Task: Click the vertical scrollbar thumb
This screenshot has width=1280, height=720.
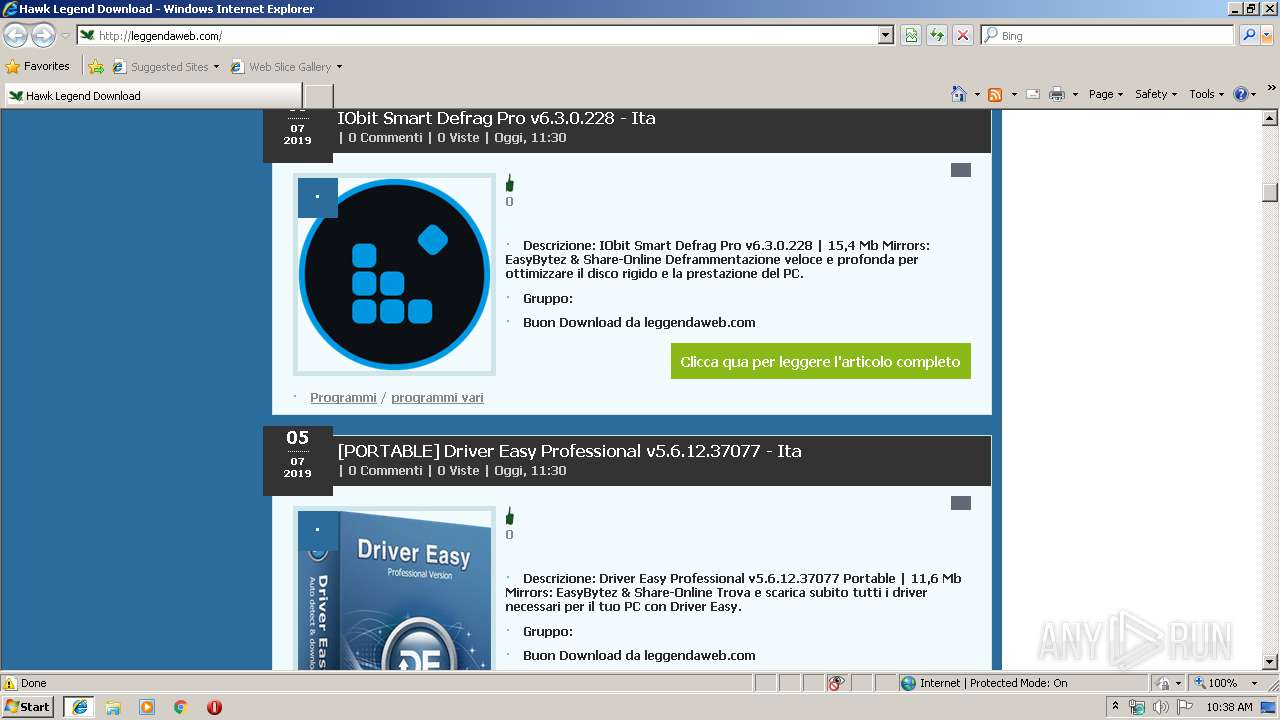Action: (1270, 193)
